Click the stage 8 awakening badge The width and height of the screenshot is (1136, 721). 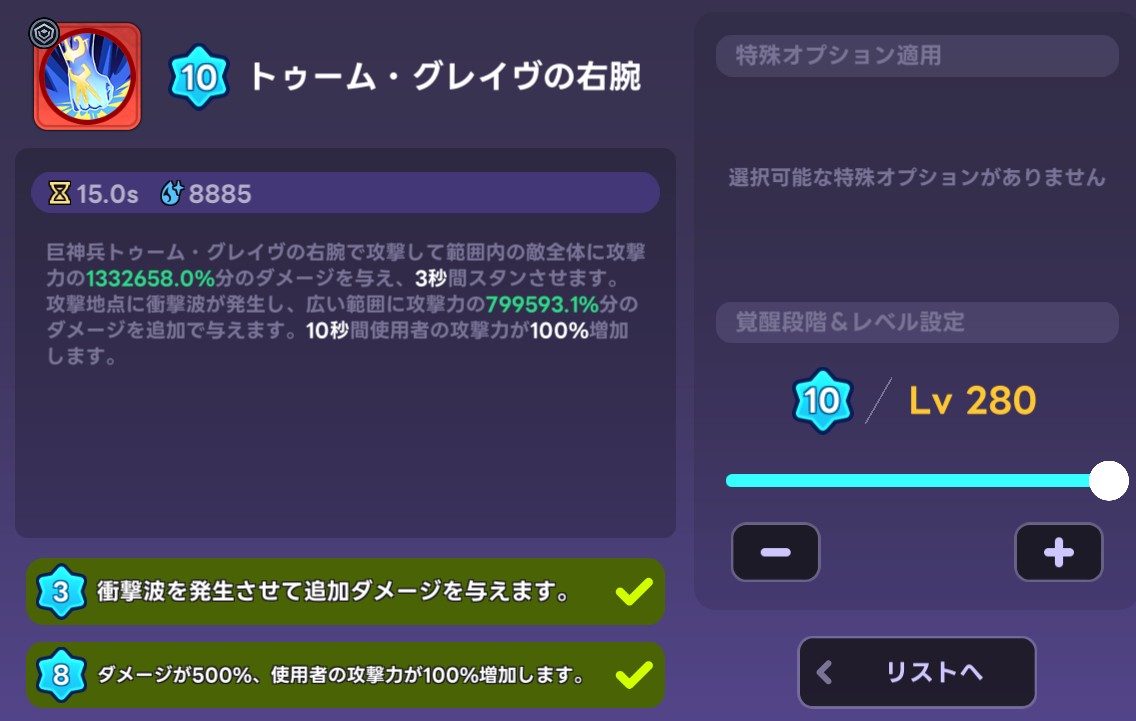(x=61, y=675)
